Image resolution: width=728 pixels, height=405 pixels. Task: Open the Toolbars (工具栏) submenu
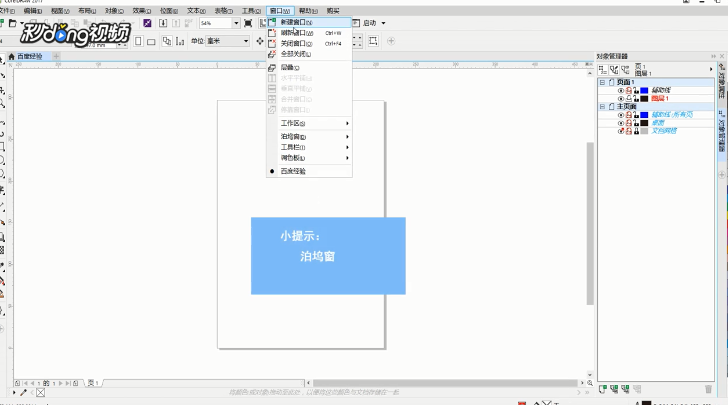pyautogui.click(x=309, y=148)
